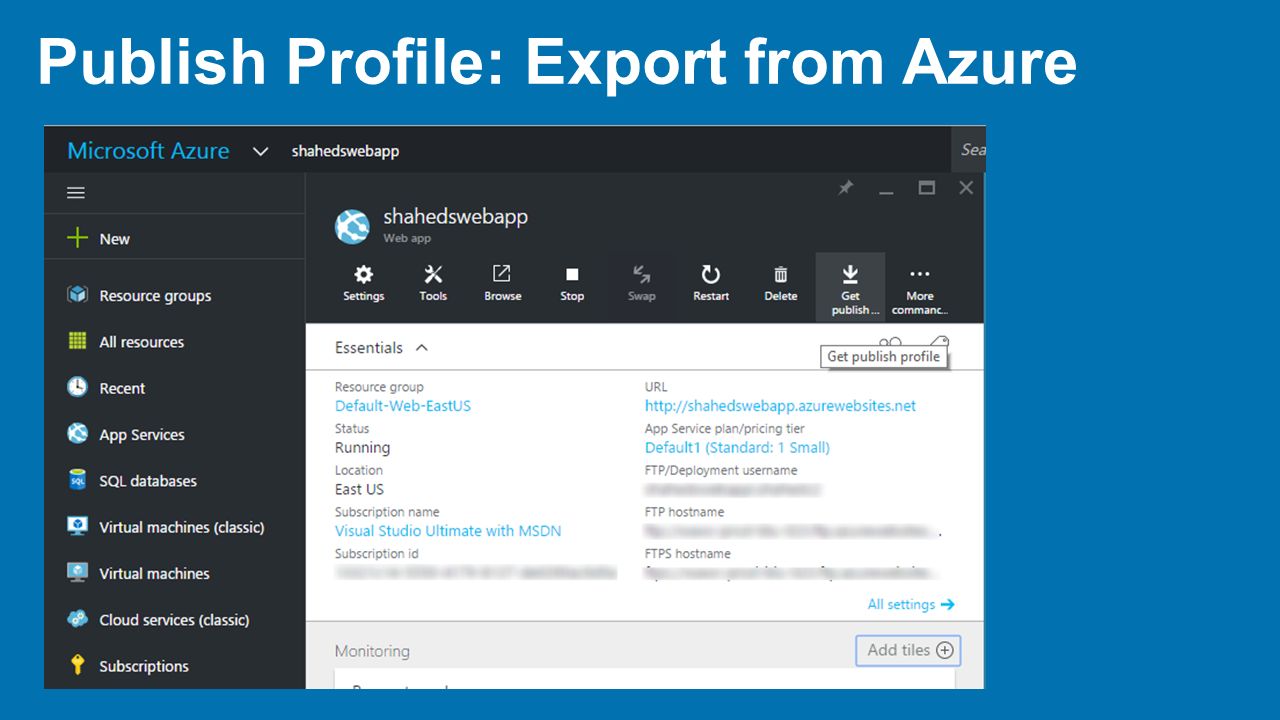This screenshot has width=1280, height=720.
Task: Delete the web app
Action: click(781, 283)
